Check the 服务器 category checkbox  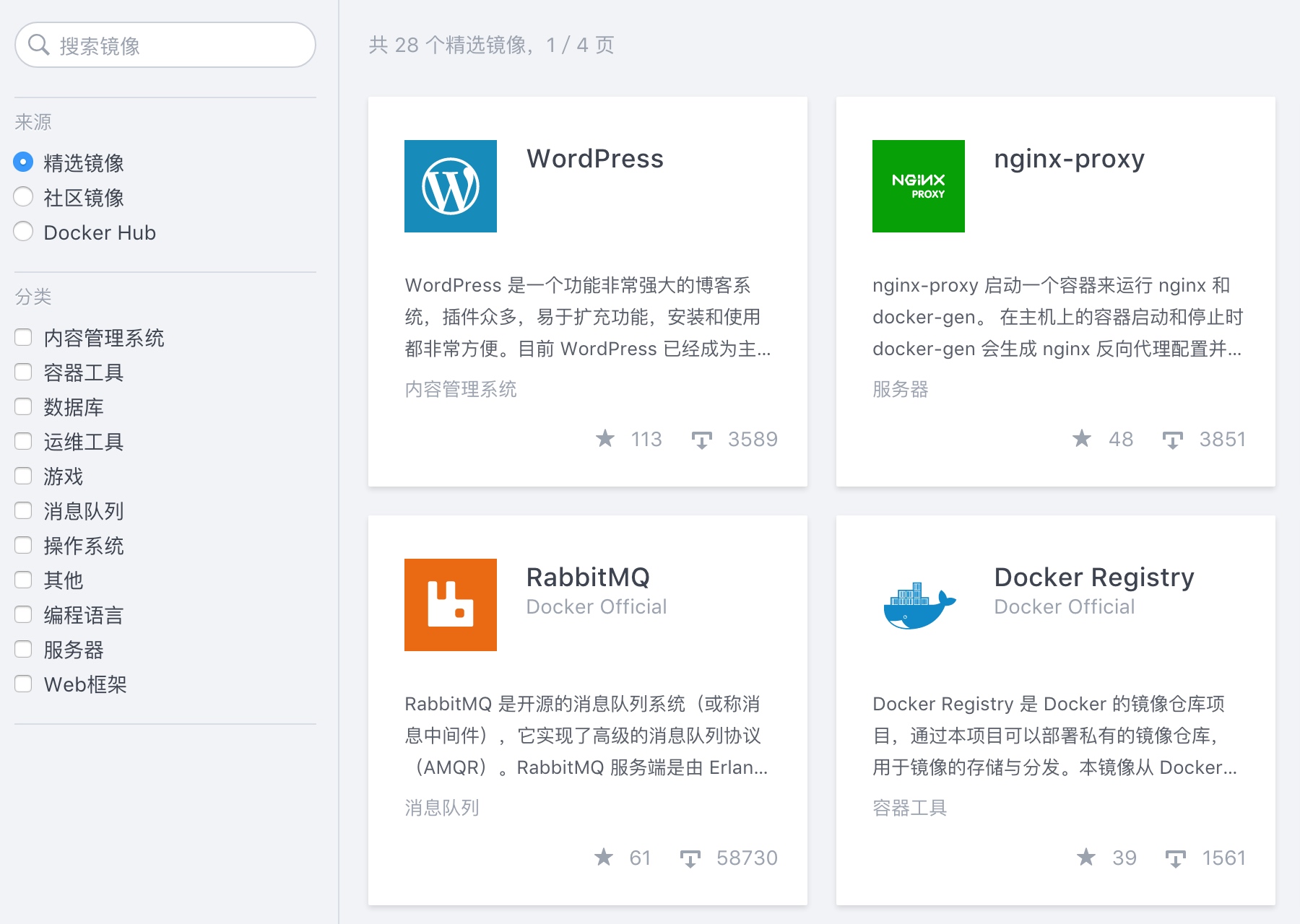coord(23,649)
